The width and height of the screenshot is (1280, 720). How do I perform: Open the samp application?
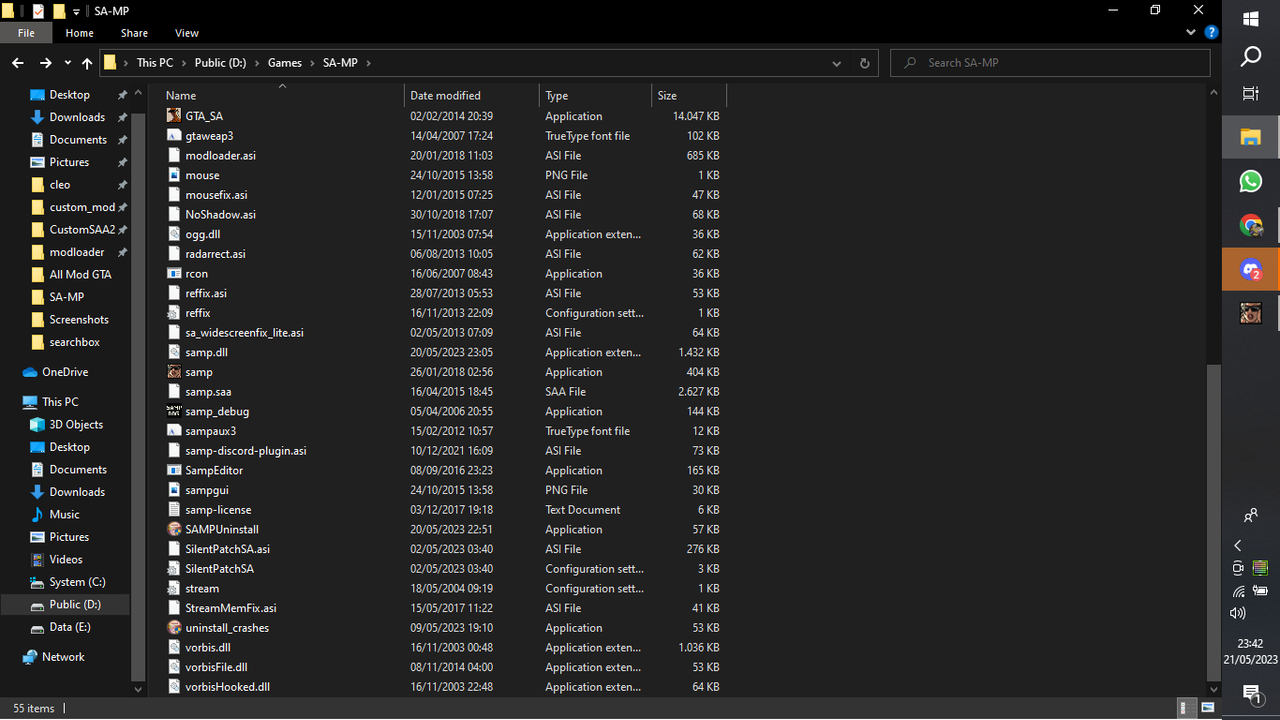(x=199, y=371)
